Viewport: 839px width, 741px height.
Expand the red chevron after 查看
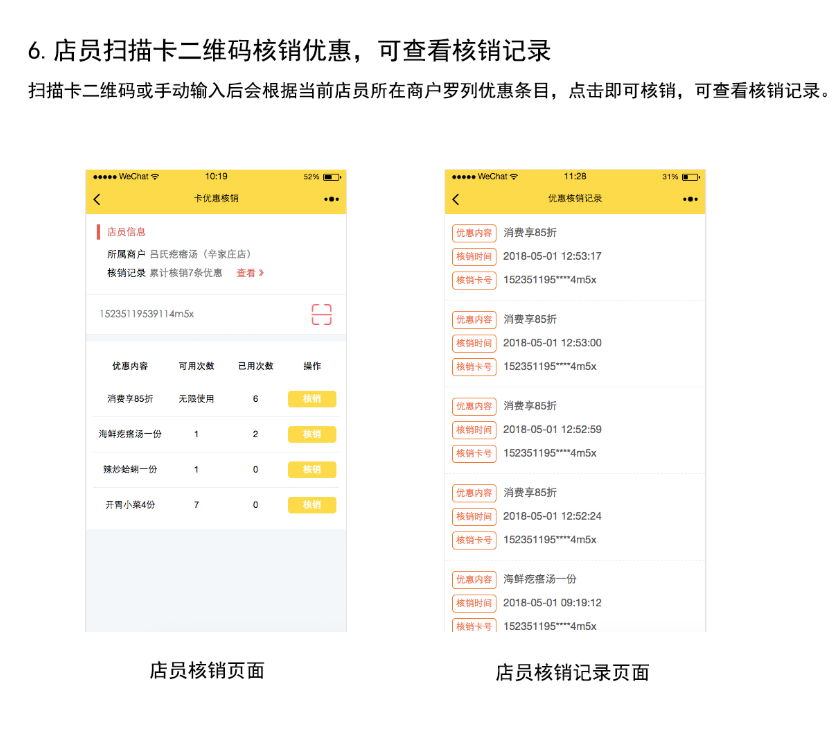point(262,273)
